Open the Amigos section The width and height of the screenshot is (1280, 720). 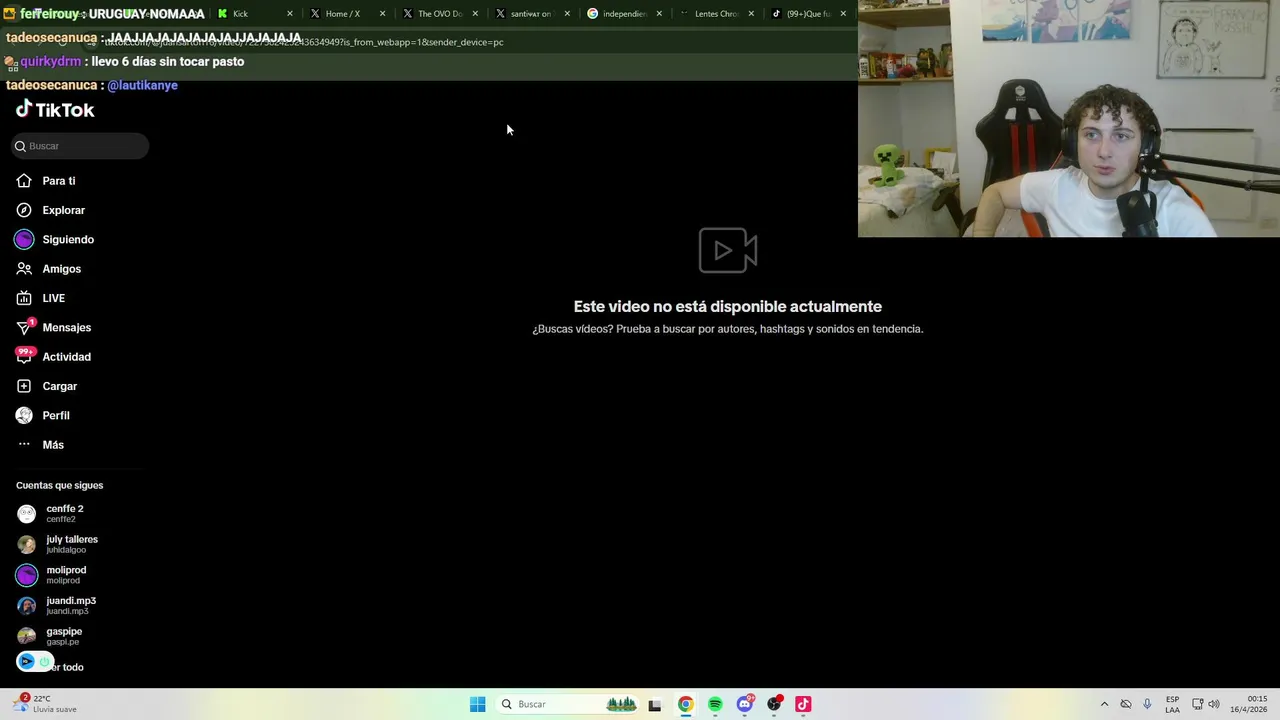click(x=49, y=269)
